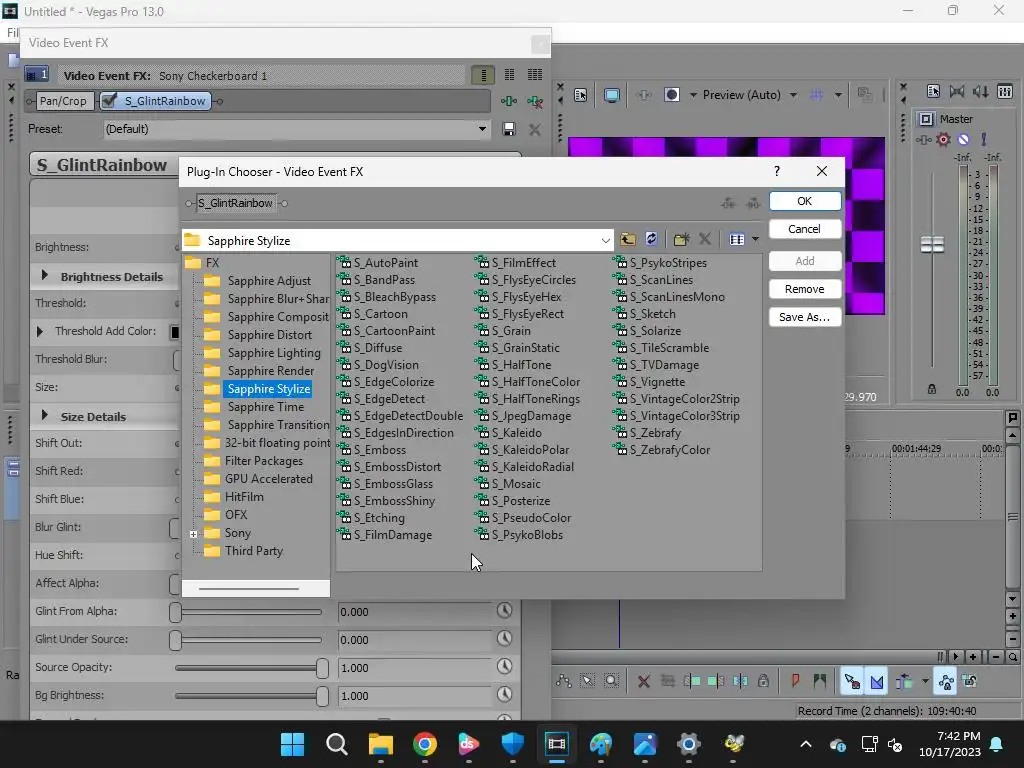The width and height of the screenshot is (1024, 768).
Task: Open File Explorer from taskbar
Action: tap(381, 744)
